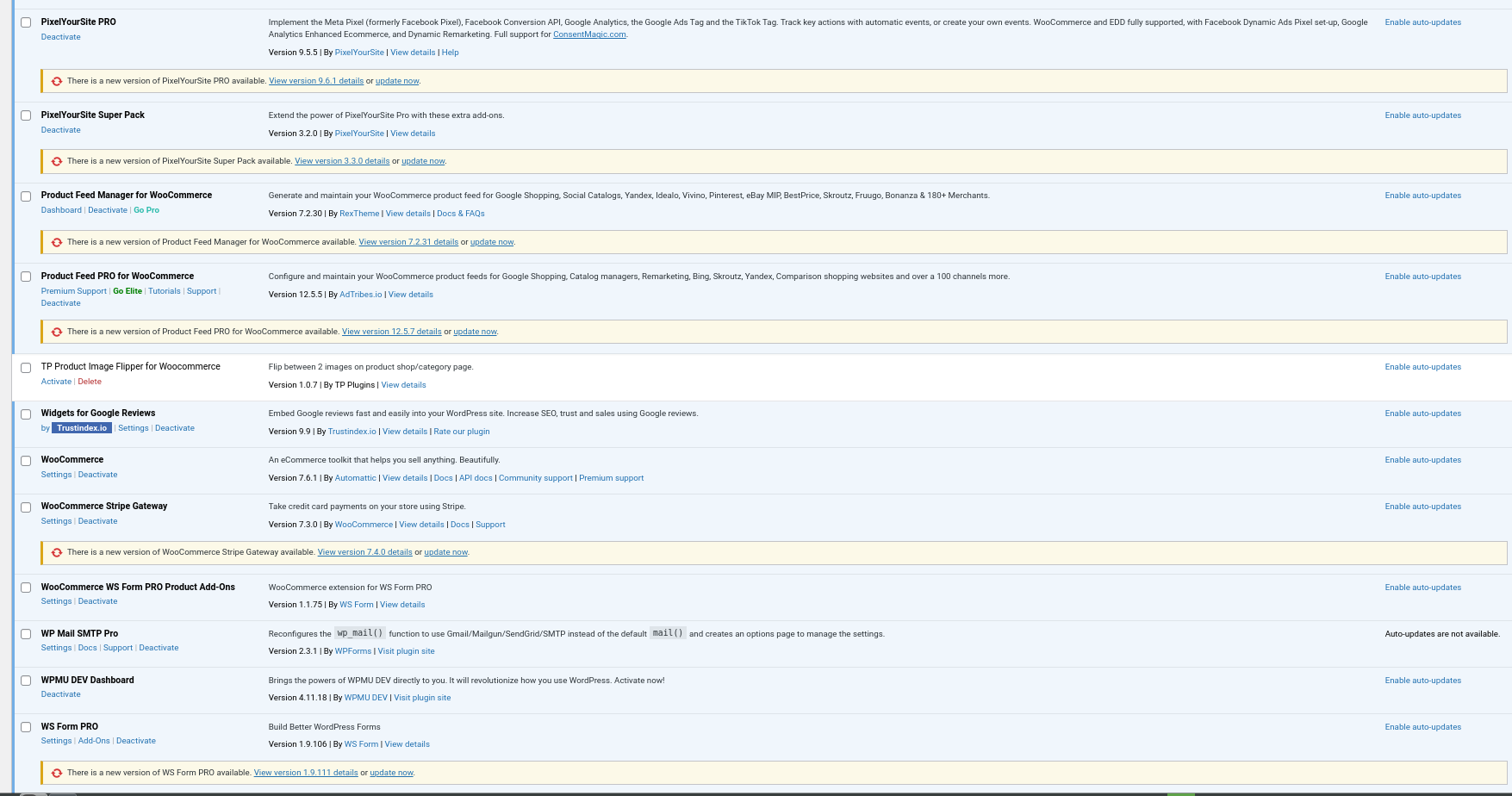1512x796 pixels.
Task: Click update icon in WS Form PRO notice
Action: click(x=57, y=773)
